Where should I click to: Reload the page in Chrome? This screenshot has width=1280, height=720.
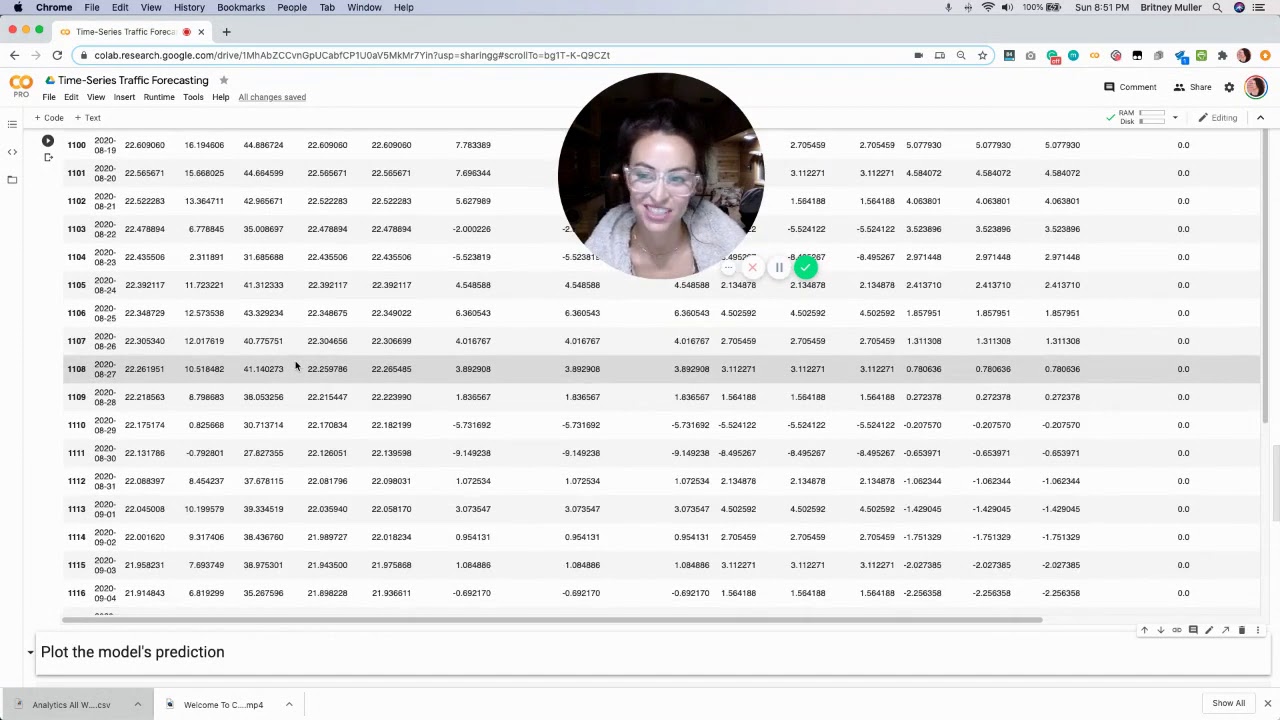coord(57,55)
